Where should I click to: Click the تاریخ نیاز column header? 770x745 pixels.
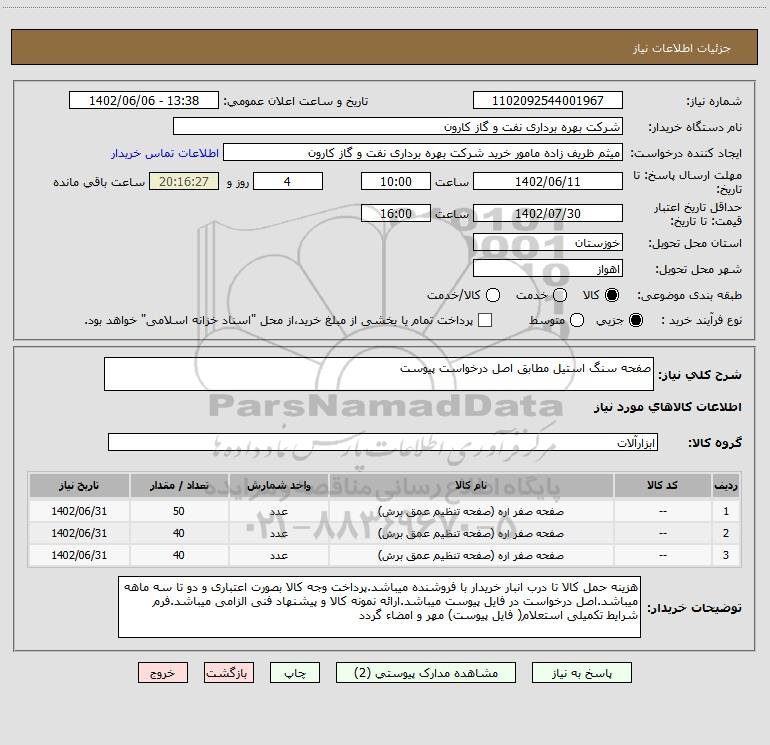[79, 486]
